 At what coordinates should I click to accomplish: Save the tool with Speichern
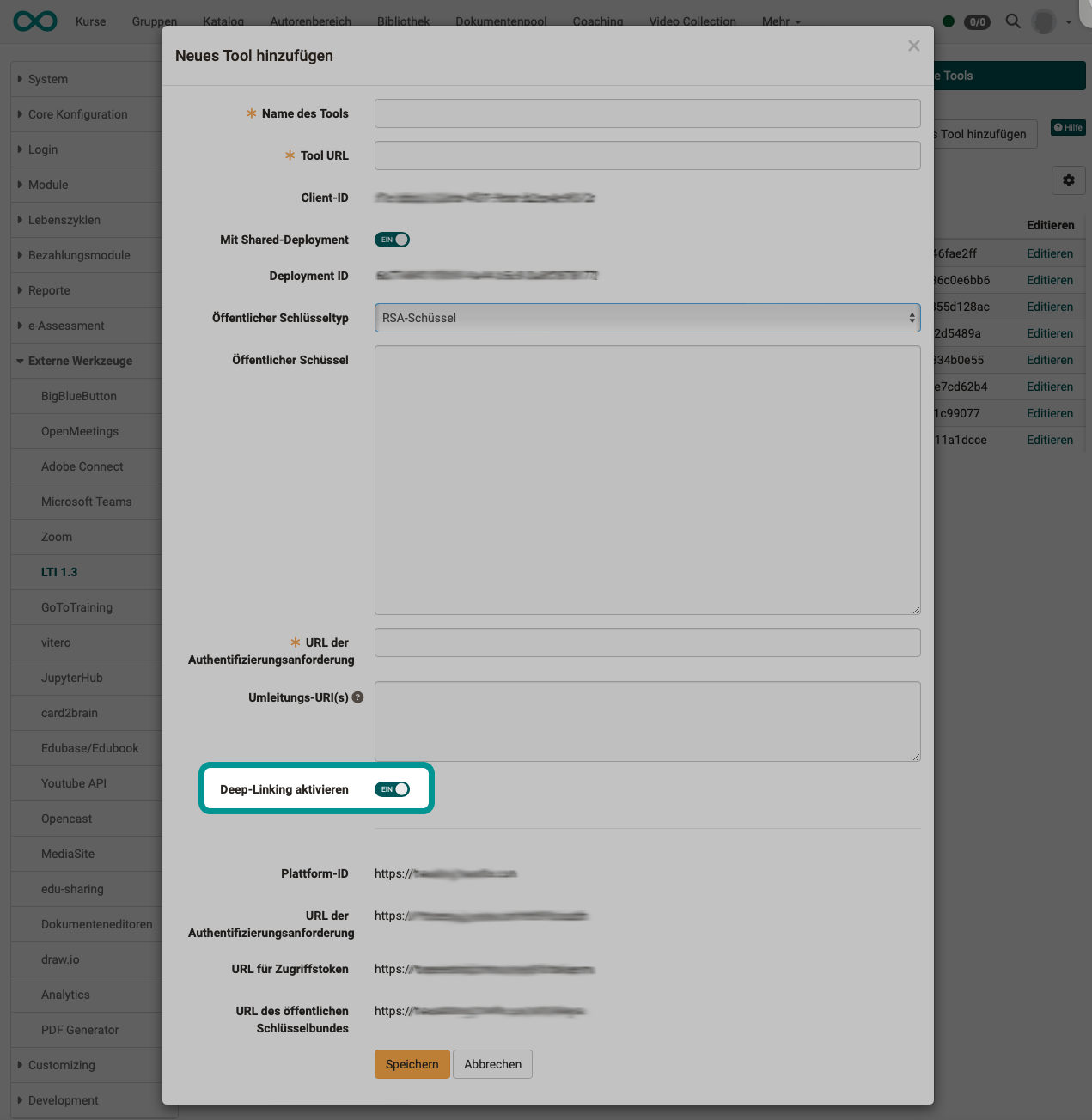coord(412,1064)
